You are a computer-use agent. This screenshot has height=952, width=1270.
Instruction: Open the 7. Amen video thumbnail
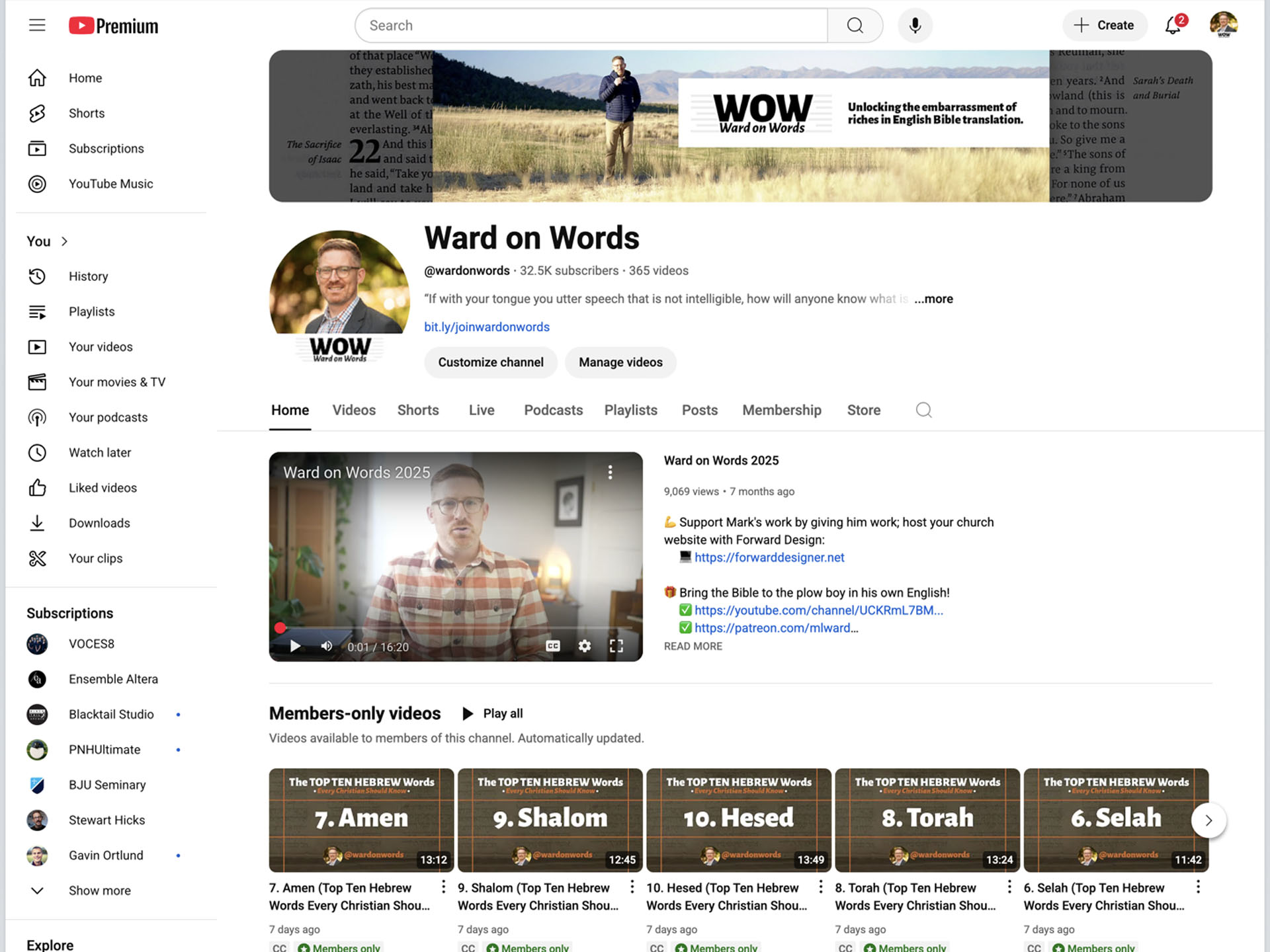361,820
